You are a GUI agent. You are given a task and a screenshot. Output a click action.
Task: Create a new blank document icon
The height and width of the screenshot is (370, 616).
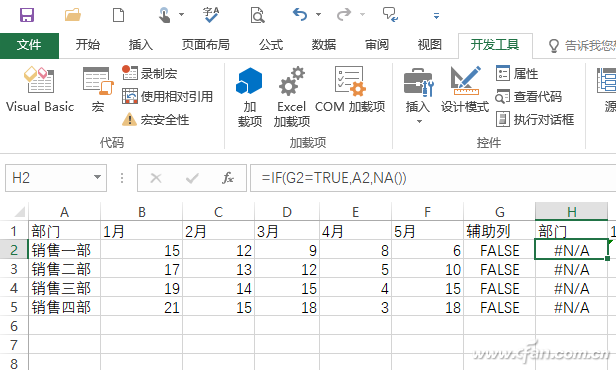pos(118,15)
